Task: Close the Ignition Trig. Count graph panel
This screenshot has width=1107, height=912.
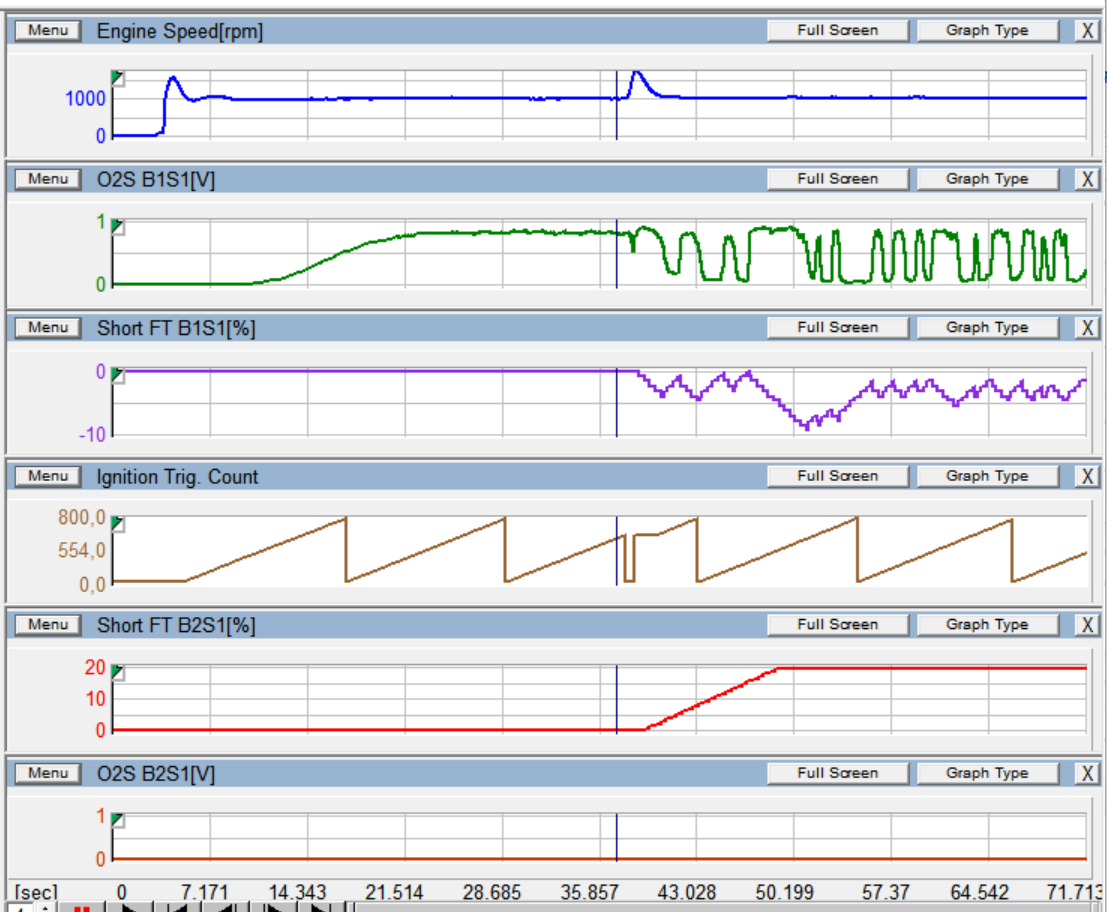Action: tap(1087, 477)
